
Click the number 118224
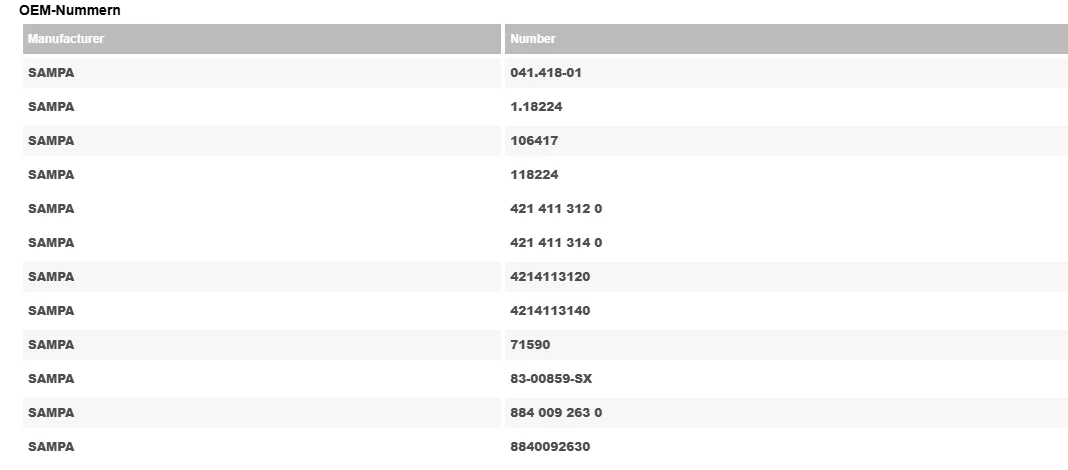tap(534, 175)
